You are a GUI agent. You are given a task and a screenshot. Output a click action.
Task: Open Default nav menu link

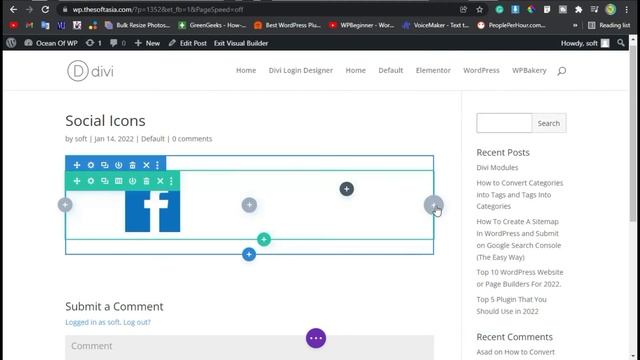tap(391, 70)
